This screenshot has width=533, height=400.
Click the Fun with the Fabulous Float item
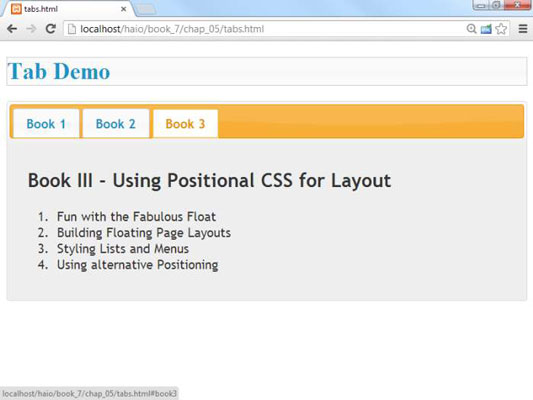tap(136, 216)
